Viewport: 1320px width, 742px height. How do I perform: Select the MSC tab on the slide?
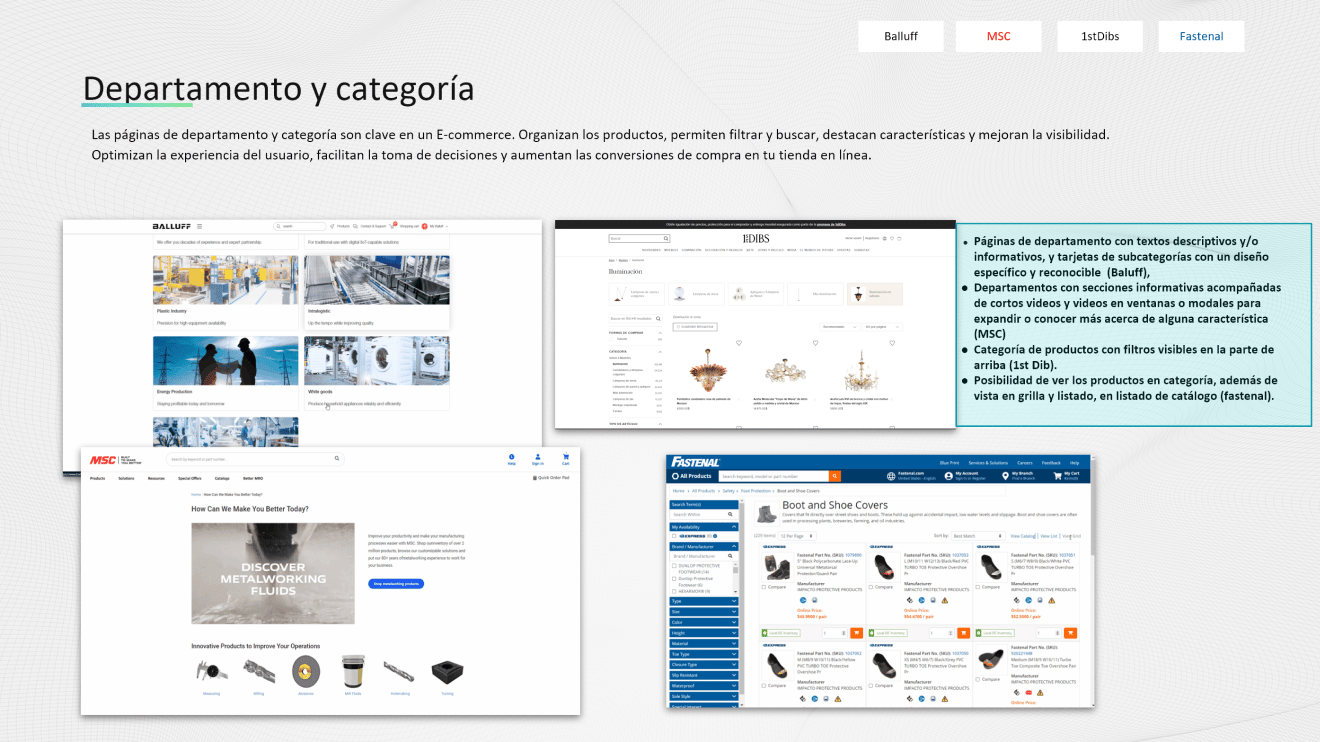pos(998,36)
